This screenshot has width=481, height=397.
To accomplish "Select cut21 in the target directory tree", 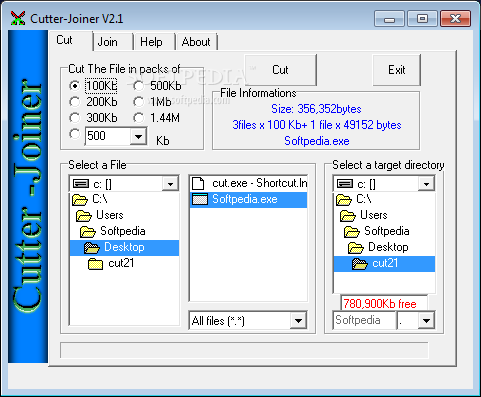I will [384, 264].
